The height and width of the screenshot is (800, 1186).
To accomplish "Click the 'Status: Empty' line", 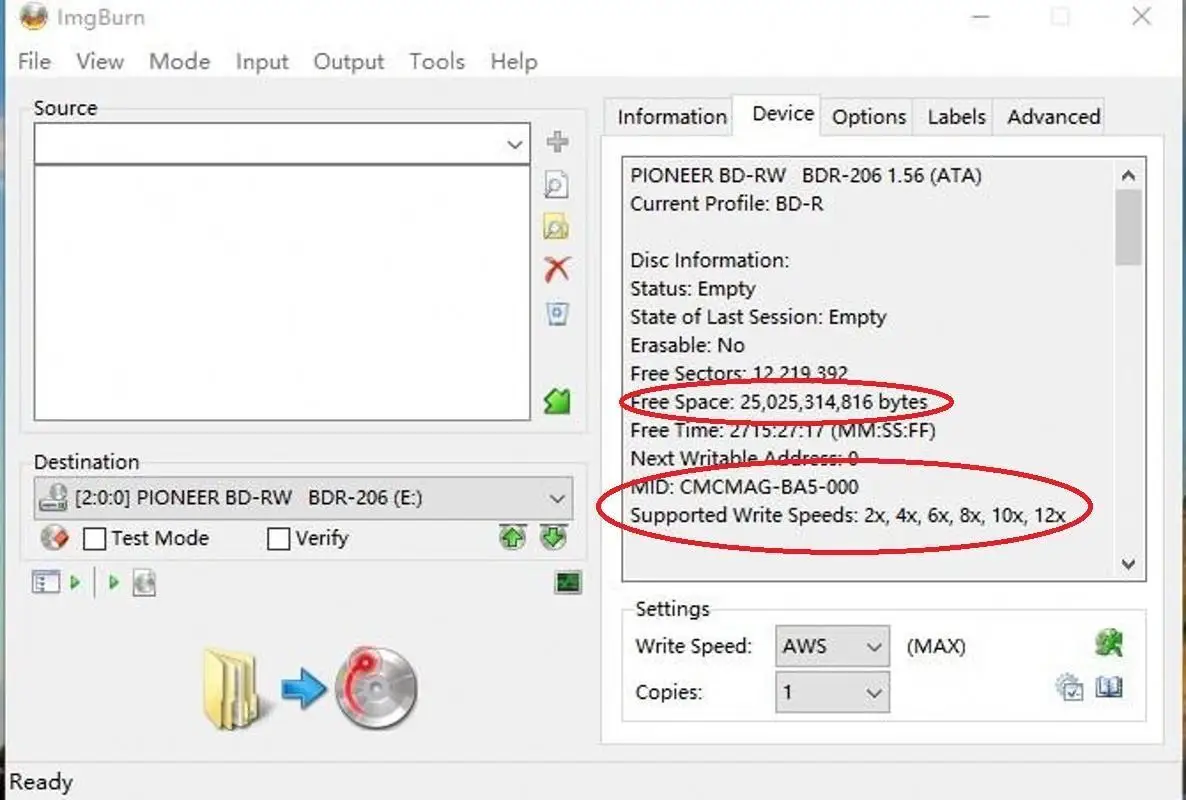I will pyautogui.click(x=693, y=289).
